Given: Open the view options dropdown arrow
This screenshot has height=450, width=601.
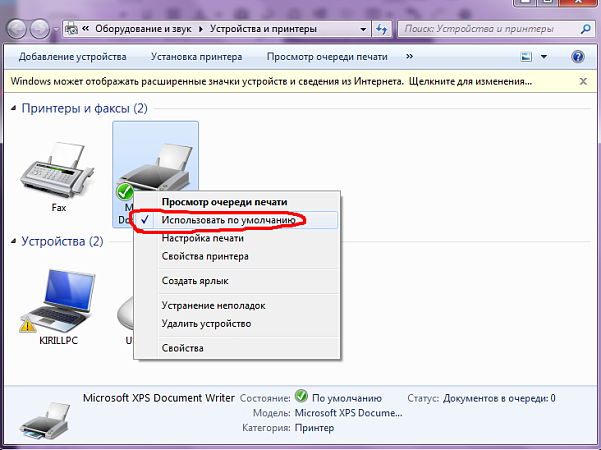Looking at the screenshot, I should tap(544, 57).
